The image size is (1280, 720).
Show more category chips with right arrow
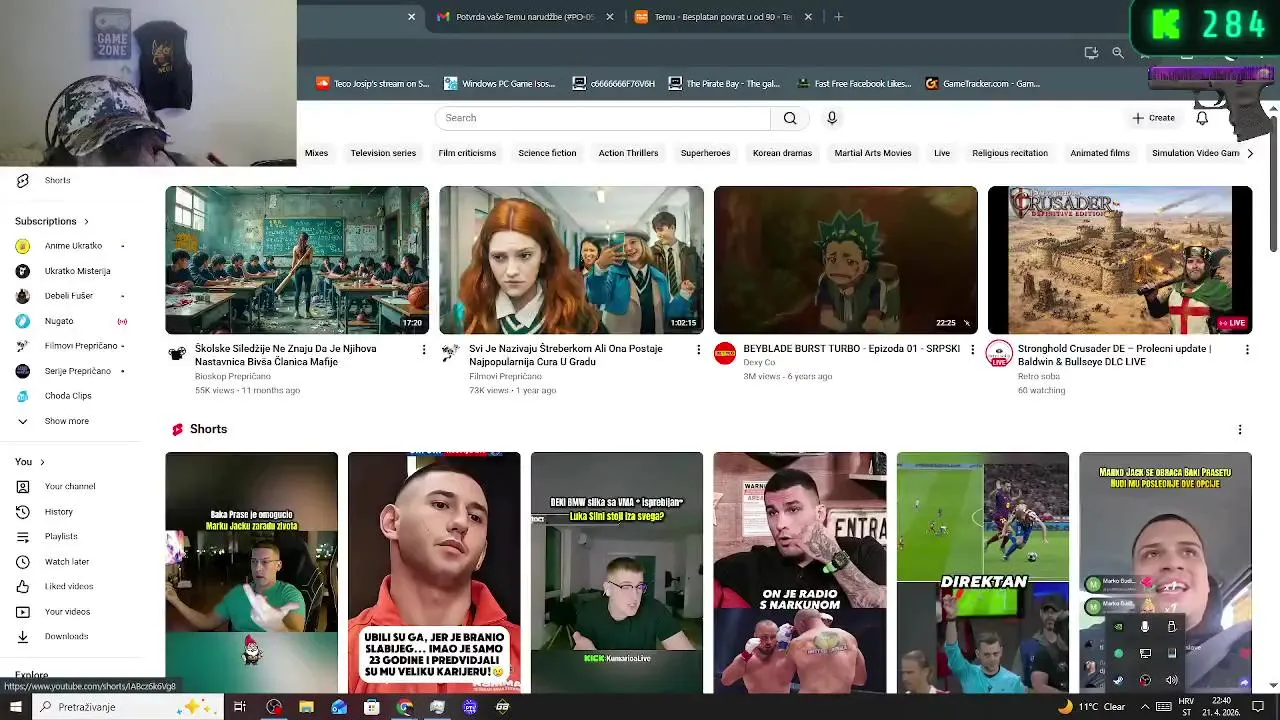(1249, 153)
